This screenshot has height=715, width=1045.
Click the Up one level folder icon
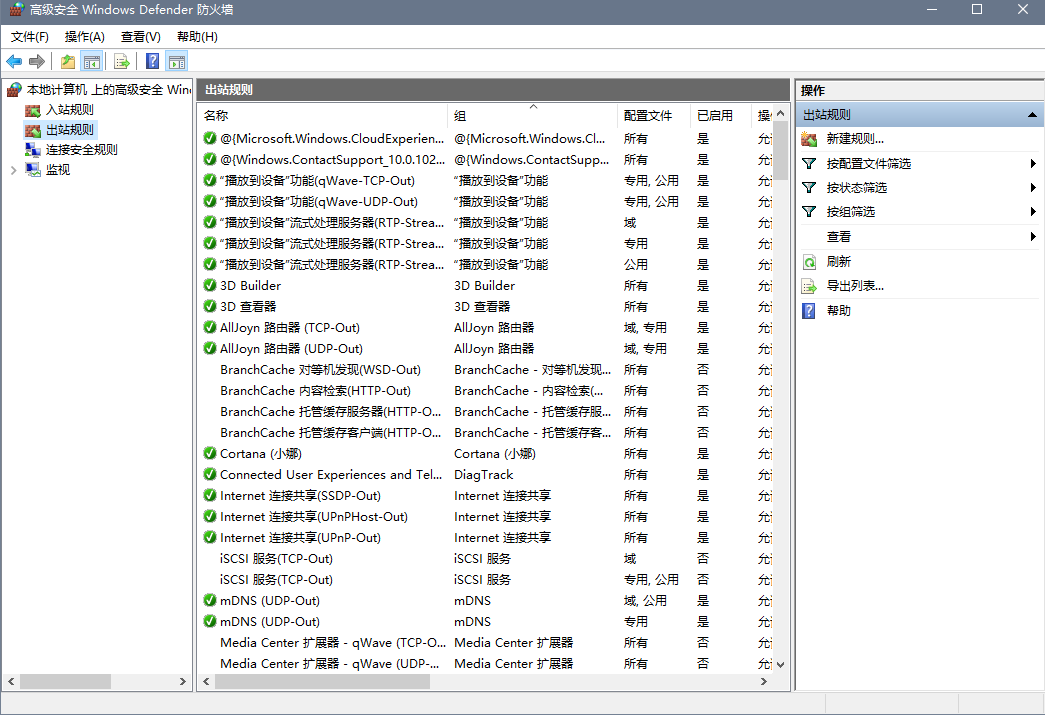tap(67, 61)
